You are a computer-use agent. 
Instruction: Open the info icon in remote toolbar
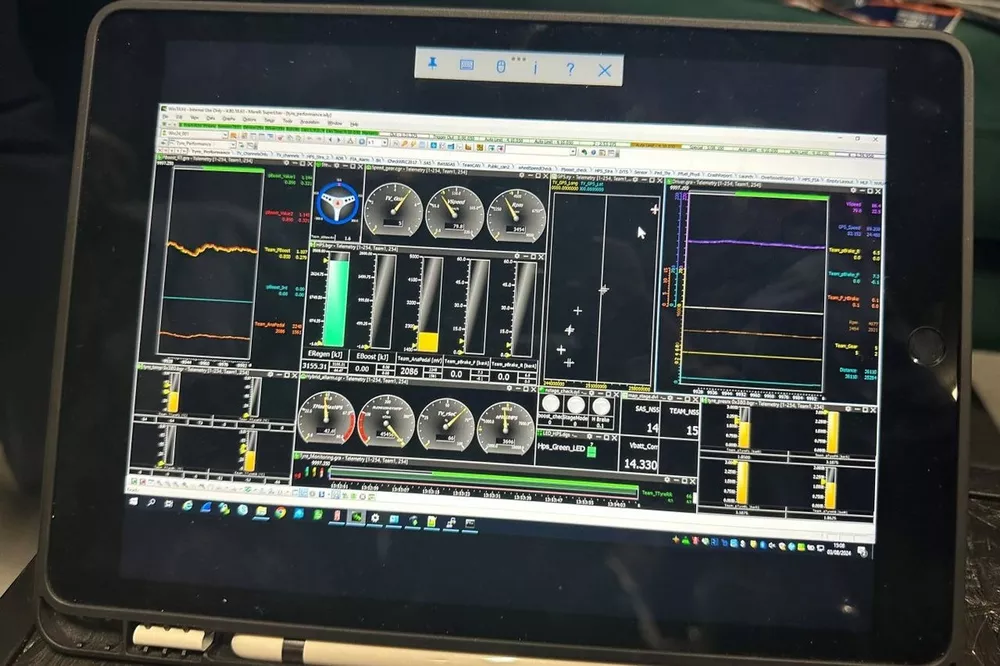pyautogui.click(x=536, y=68)
